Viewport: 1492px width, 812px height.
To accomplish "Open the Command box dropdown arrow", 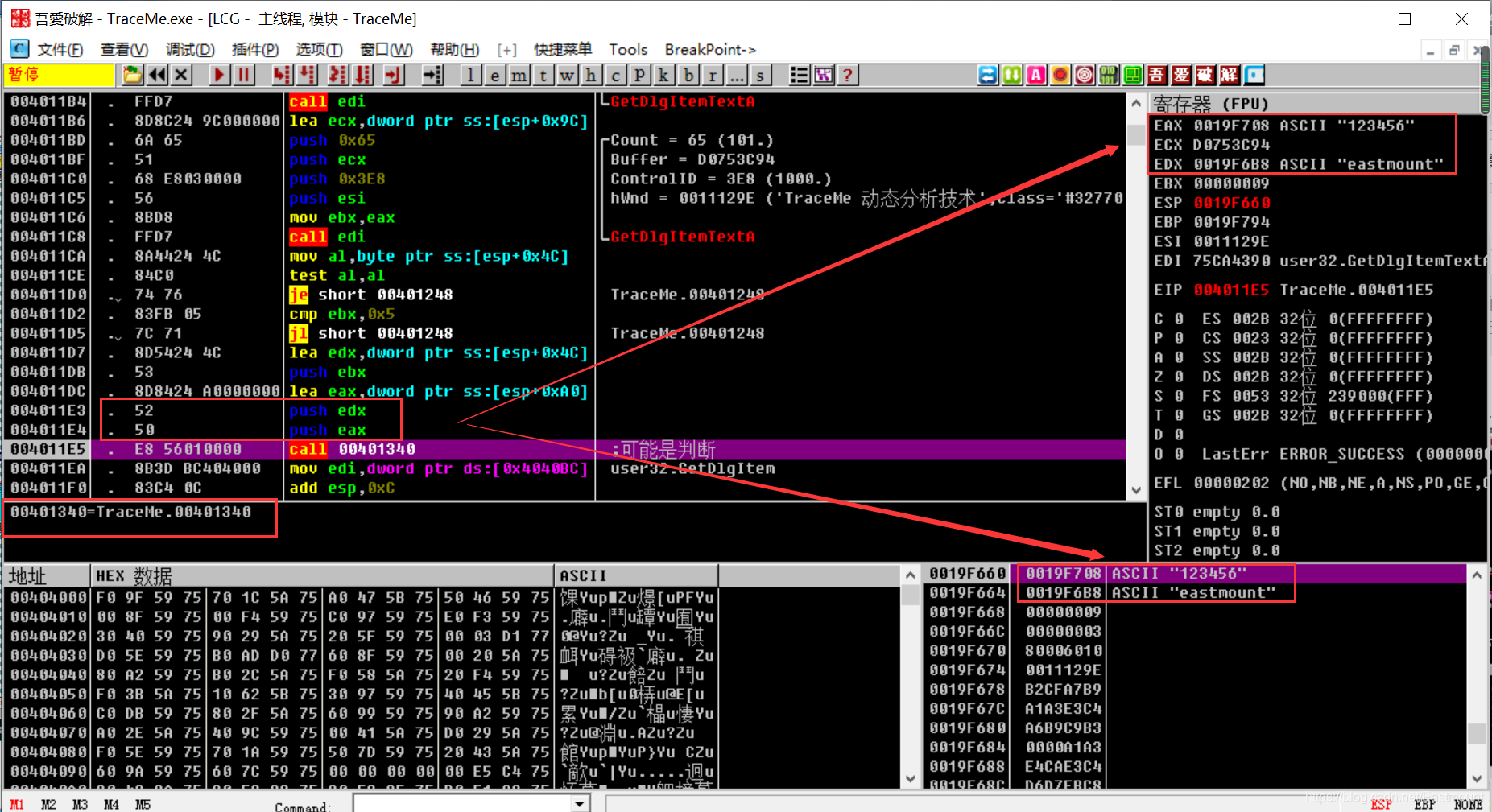I will coord(580,803).
